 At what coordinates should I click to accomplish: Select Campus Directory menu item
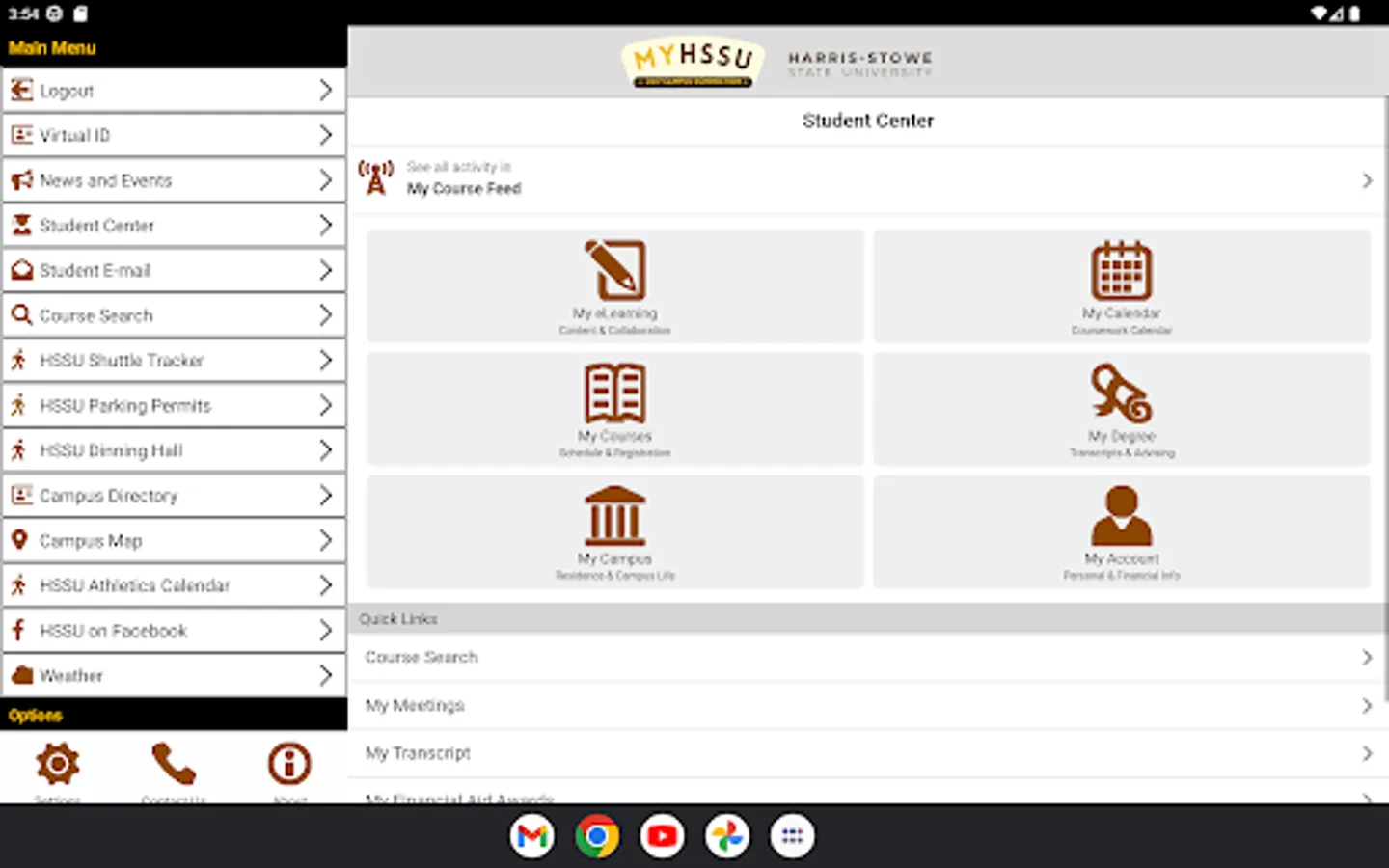174,496
